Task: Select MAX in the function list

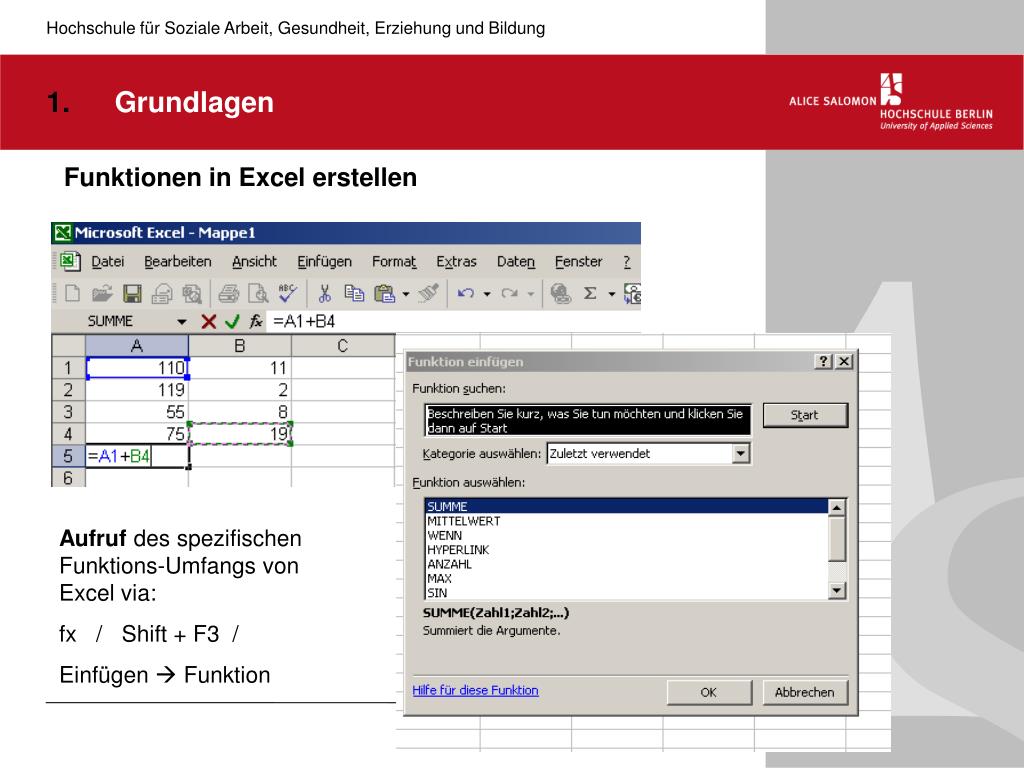Action: 626,579
